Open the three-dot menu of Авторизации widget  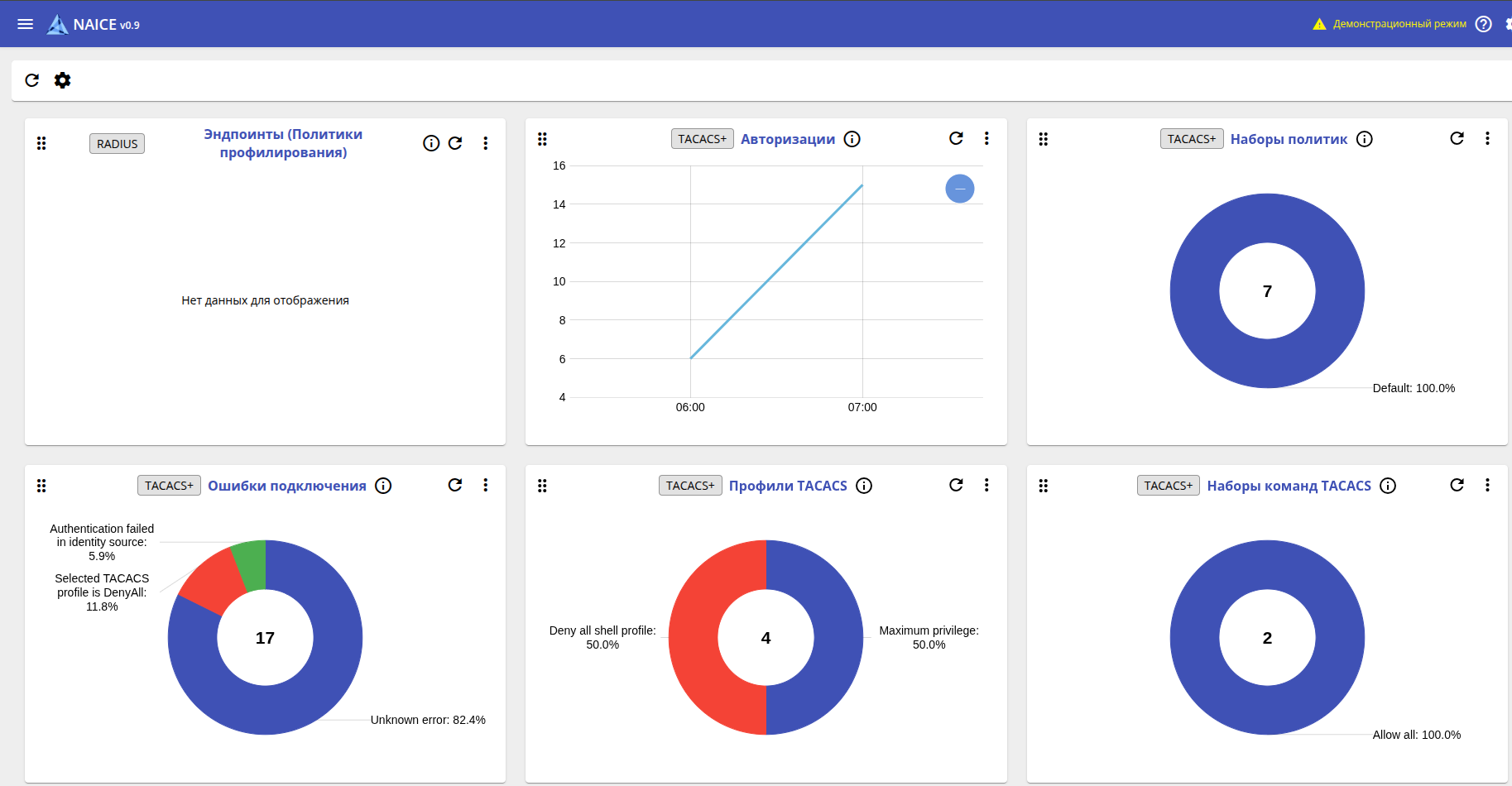coord(986,138)
